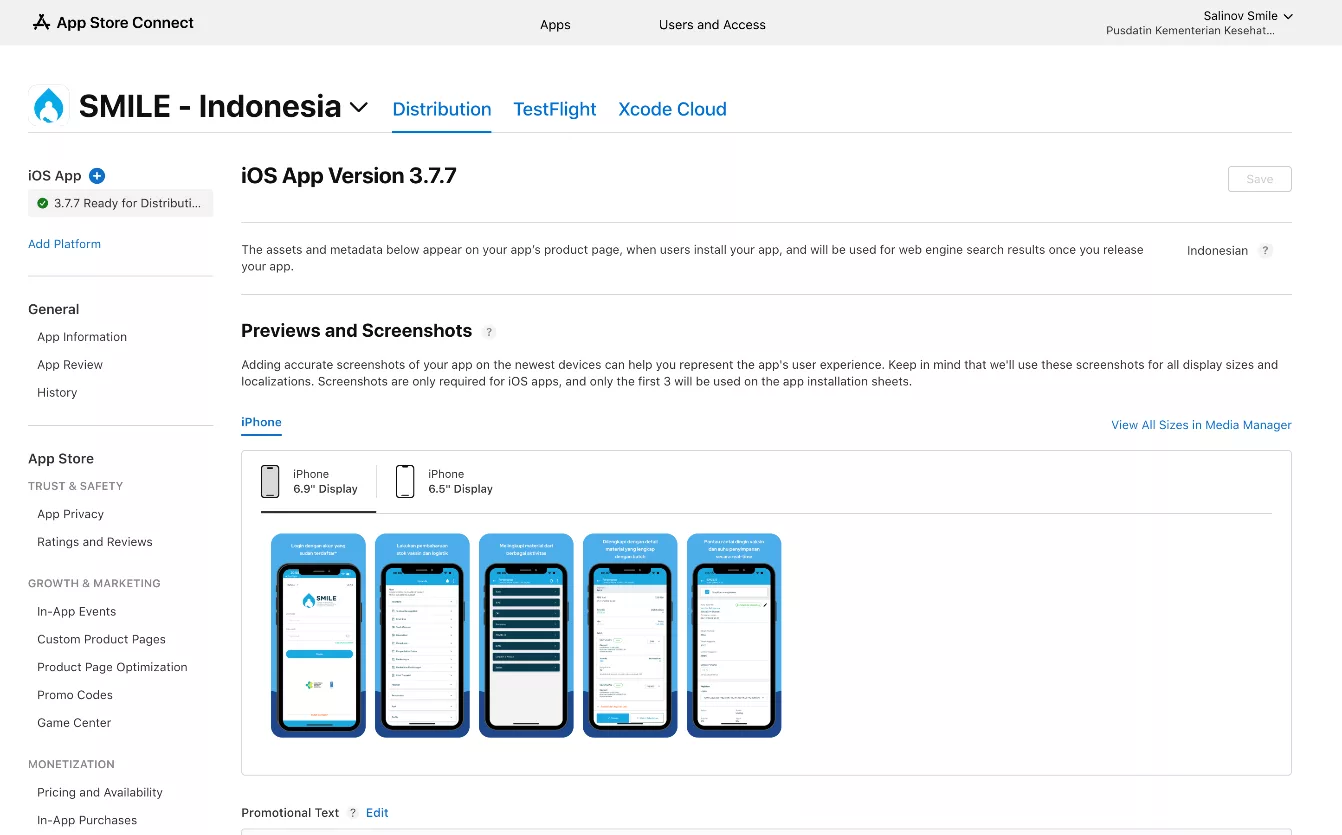Screen dimensions: 1342x835
Task: Click help icon next to Promotional Text
Action: coord(353,813)
